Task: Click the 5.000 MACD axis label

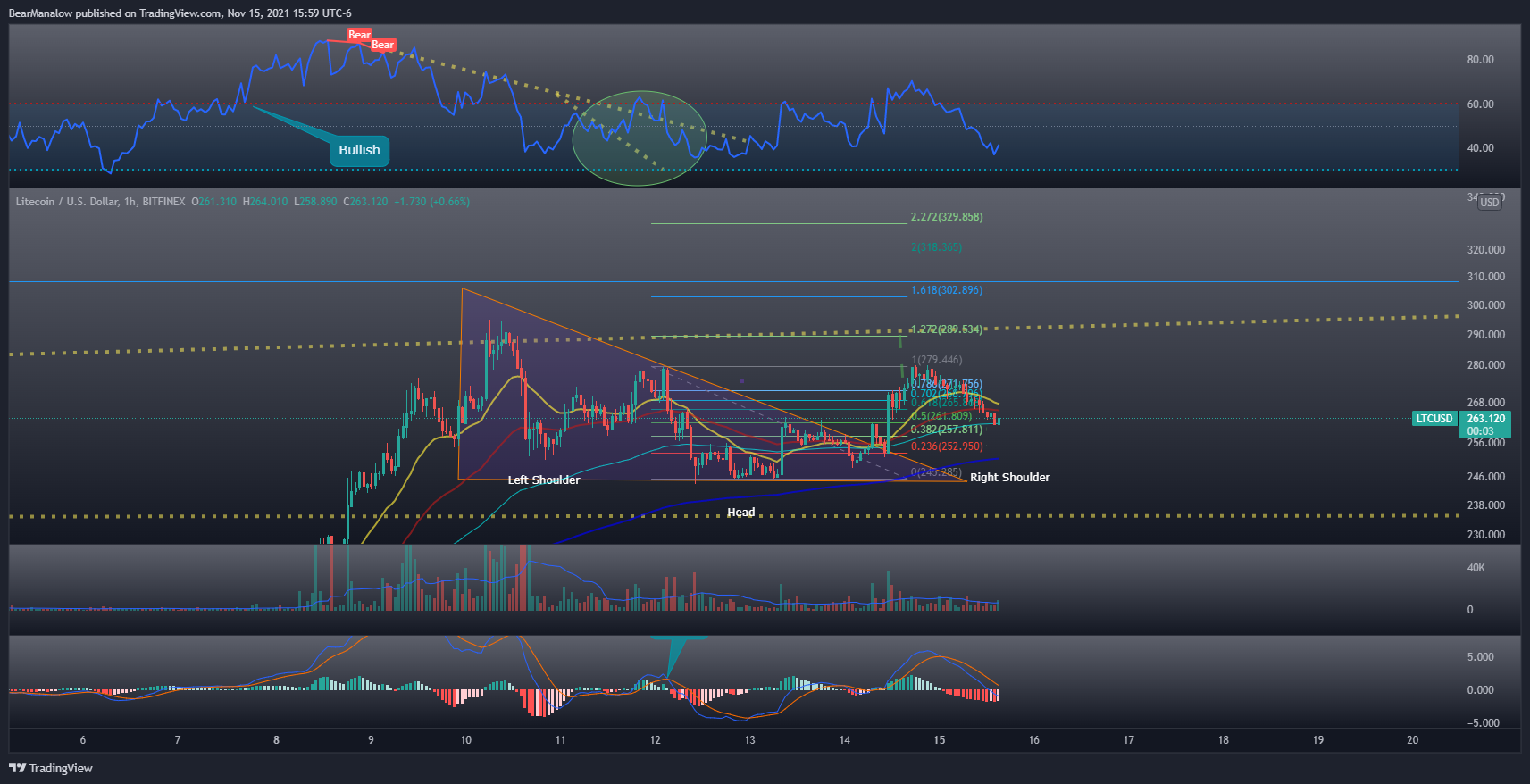Action: [x=1480, y=657]
